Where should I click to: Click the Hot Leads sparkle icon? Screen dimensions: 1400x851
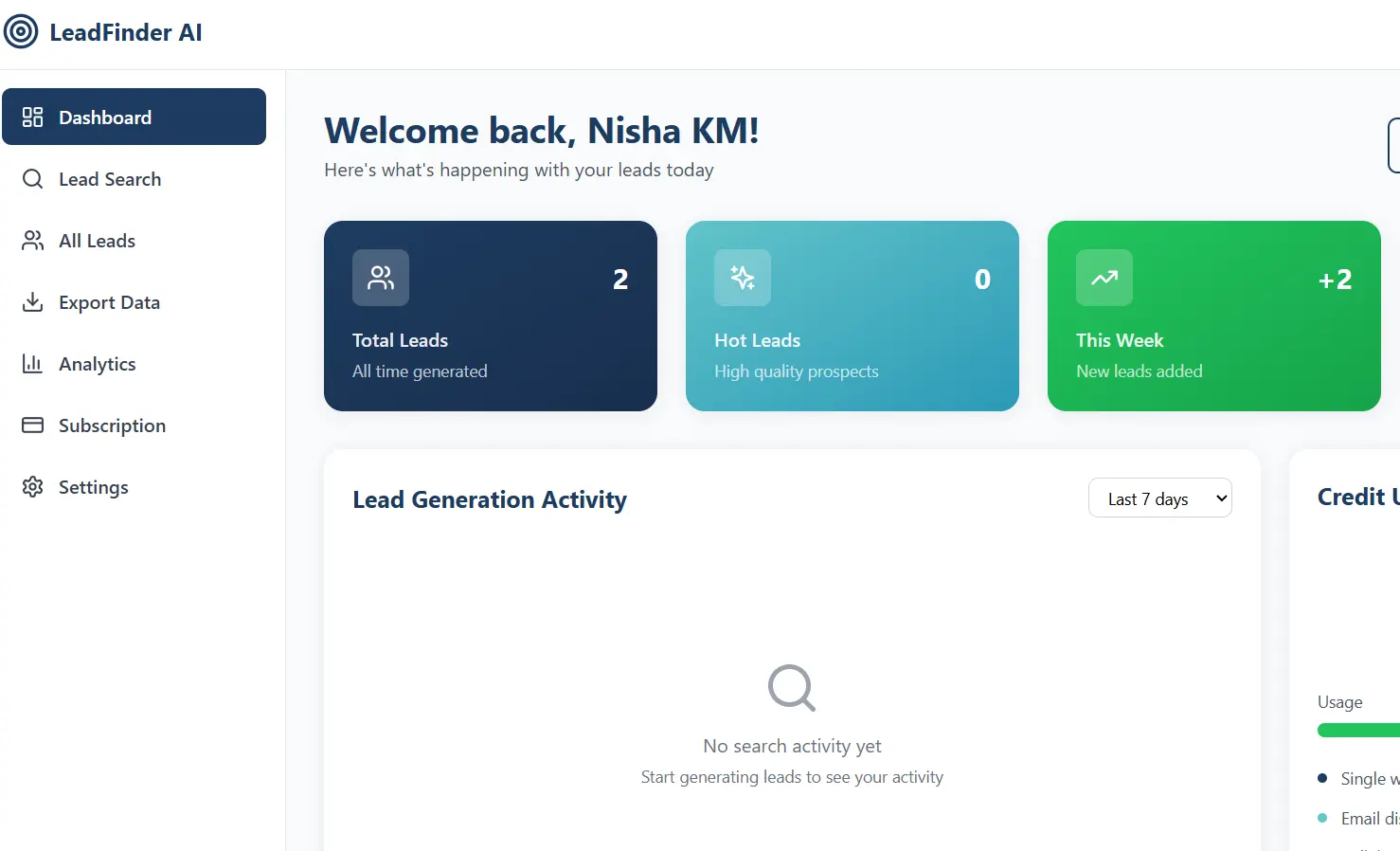point(743,278)
